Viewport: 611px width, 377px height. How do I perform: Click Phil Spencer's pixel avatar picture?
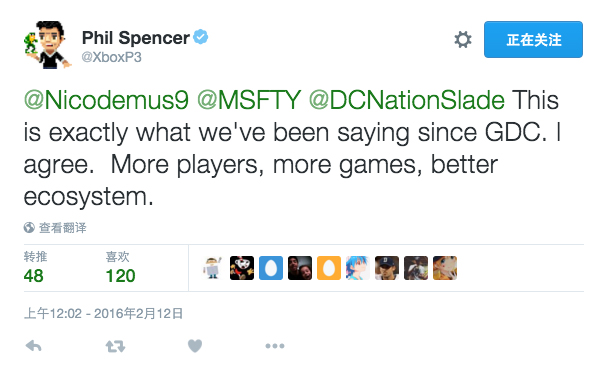coord(48,45)
